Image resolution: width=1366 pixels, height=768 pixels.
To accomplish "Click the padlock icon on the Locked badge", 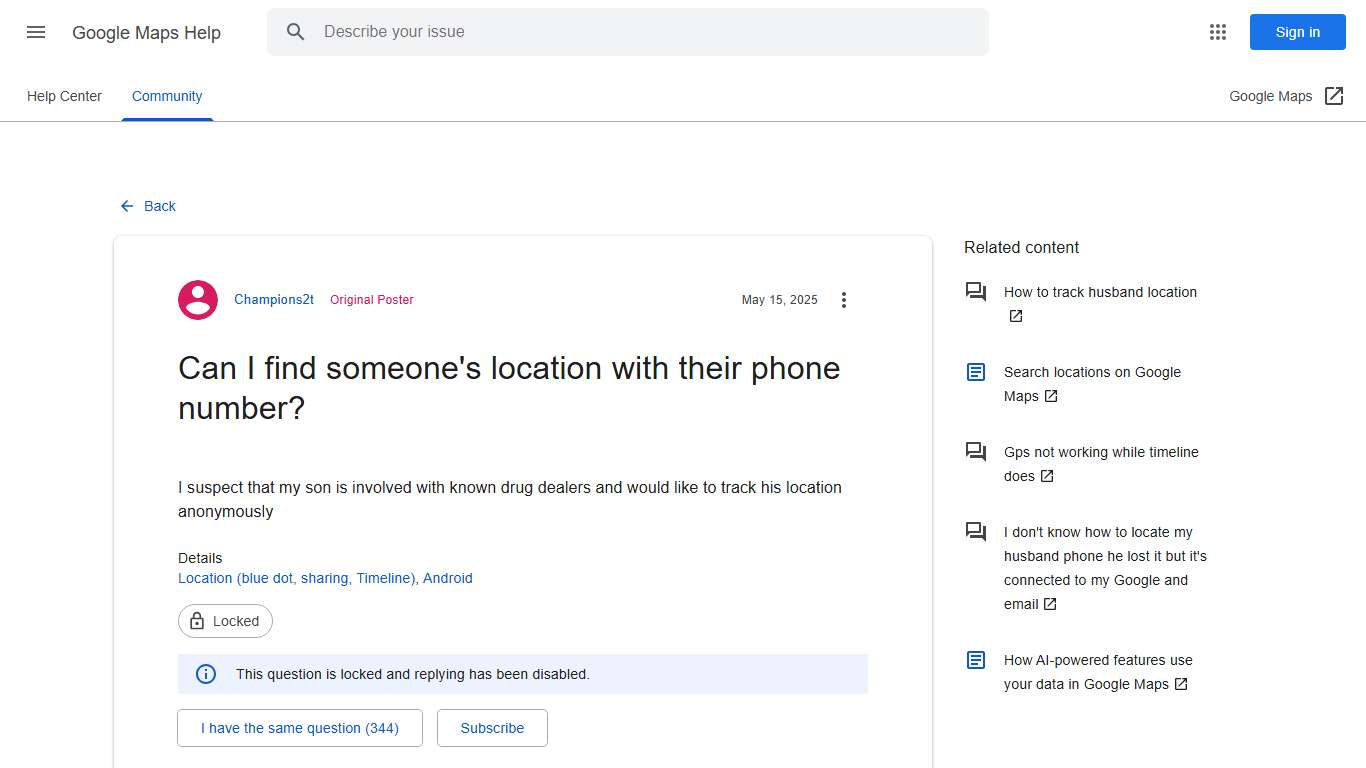I will 199,620.
